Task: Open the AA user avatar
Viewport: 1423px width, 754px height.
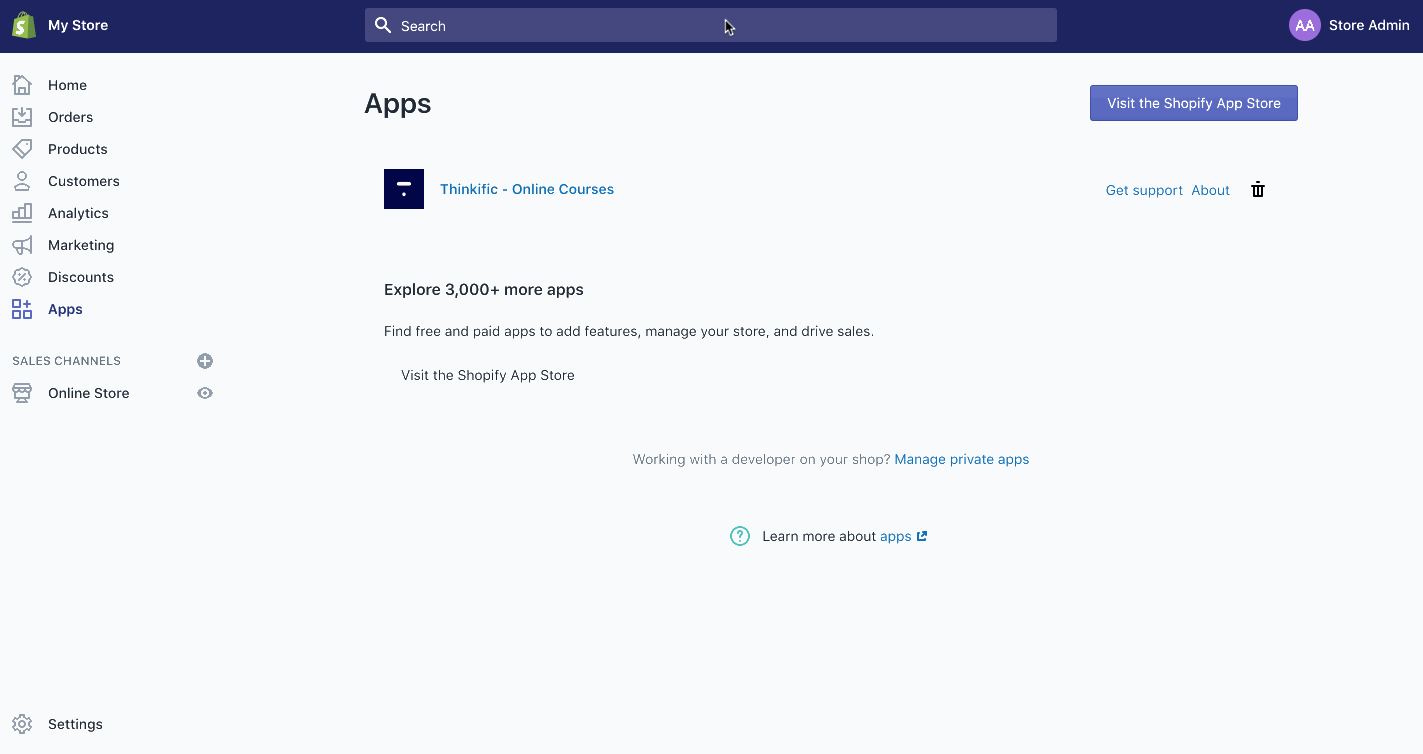Action: tap(1305, 25)
